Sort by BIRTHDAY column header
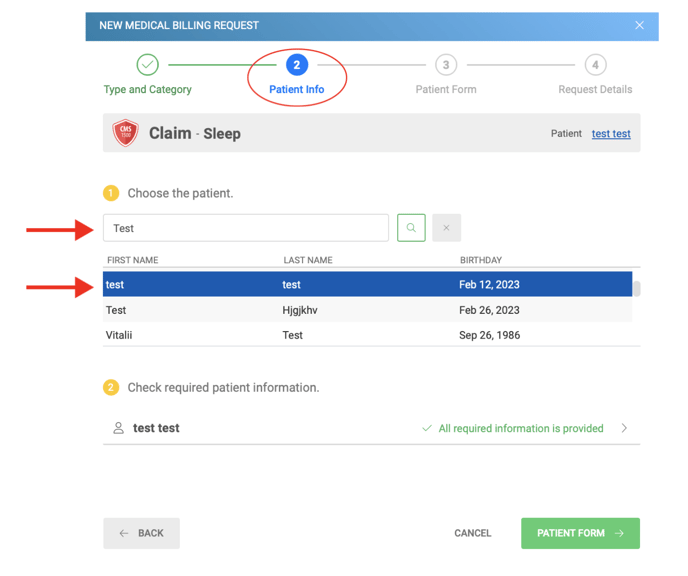The height and width of the screenshot is (576, 688). point(480,260)
